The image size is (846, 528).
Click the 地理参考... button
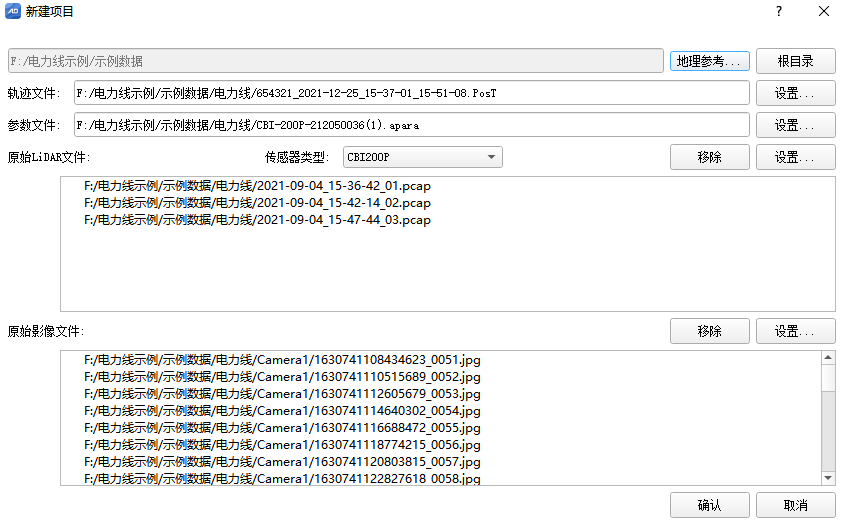[709, 61]
